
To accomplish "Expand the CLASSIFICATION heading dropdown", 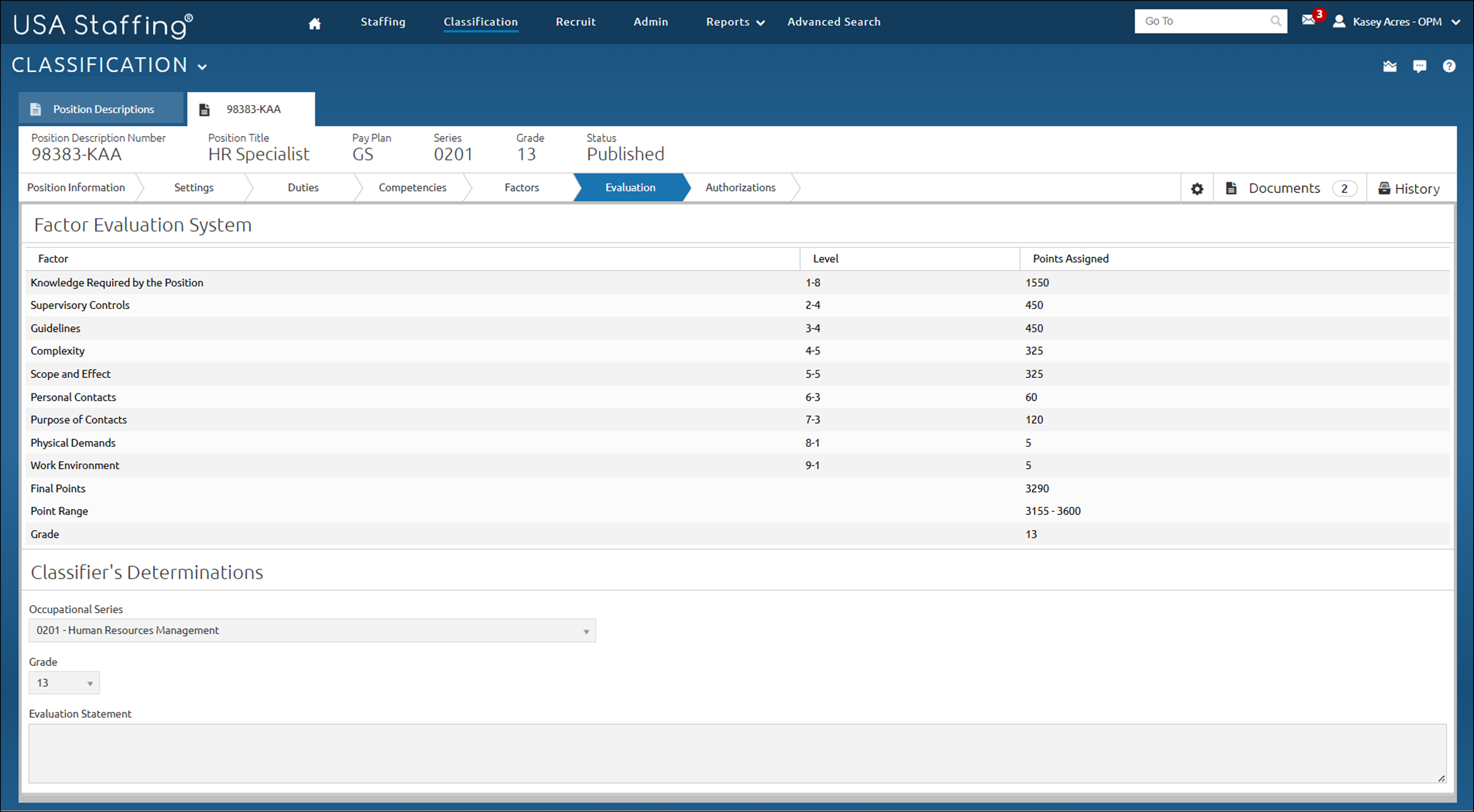I will pyautogui.click(x=202, y=67).
